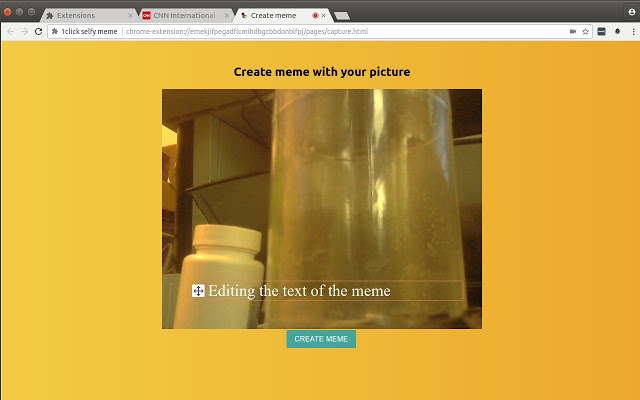
Task: Click the browser forward arrow
Action: pos(24,32)
